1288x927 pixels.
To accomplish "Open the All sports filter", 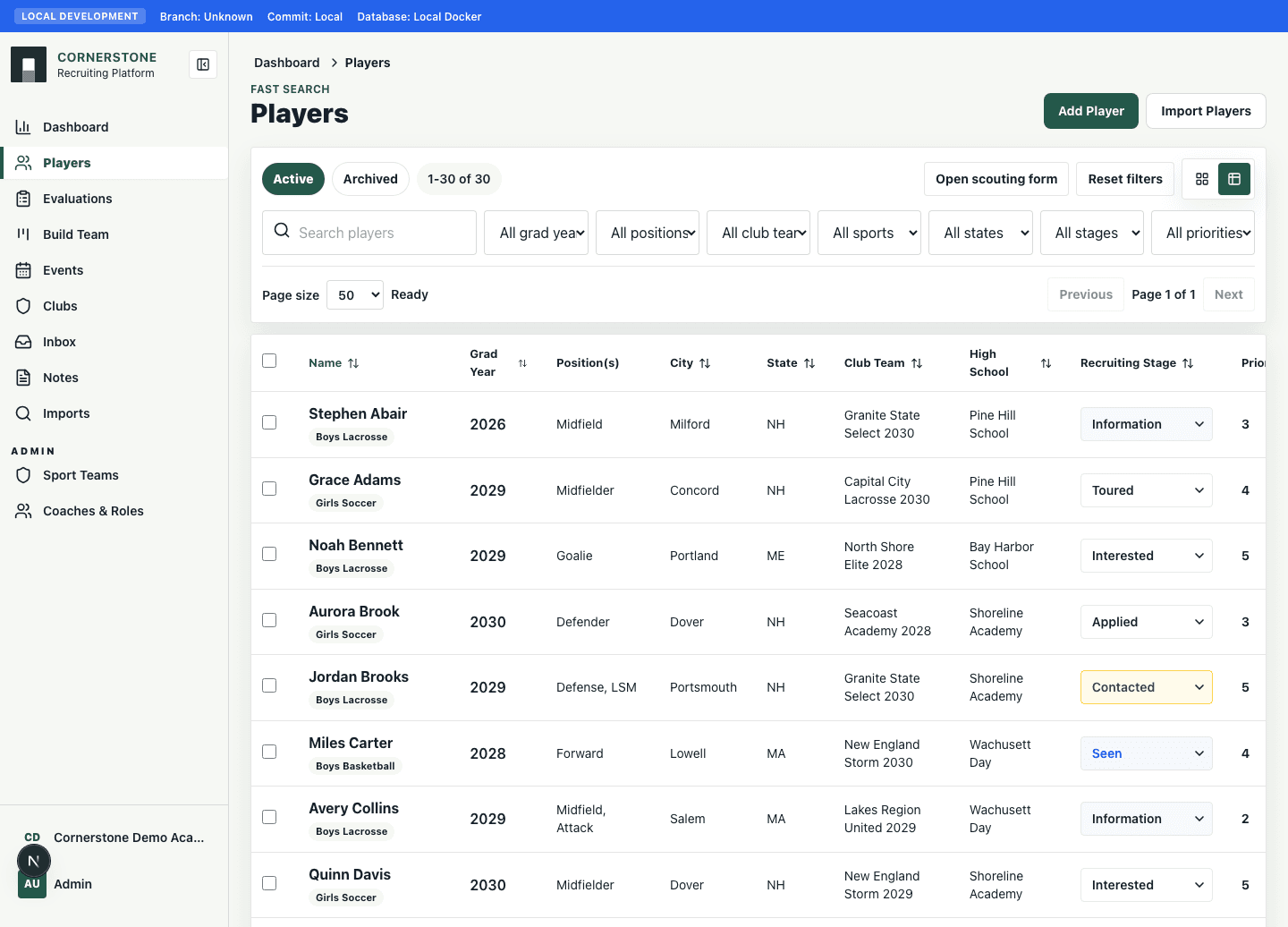I will pos(869,233).
